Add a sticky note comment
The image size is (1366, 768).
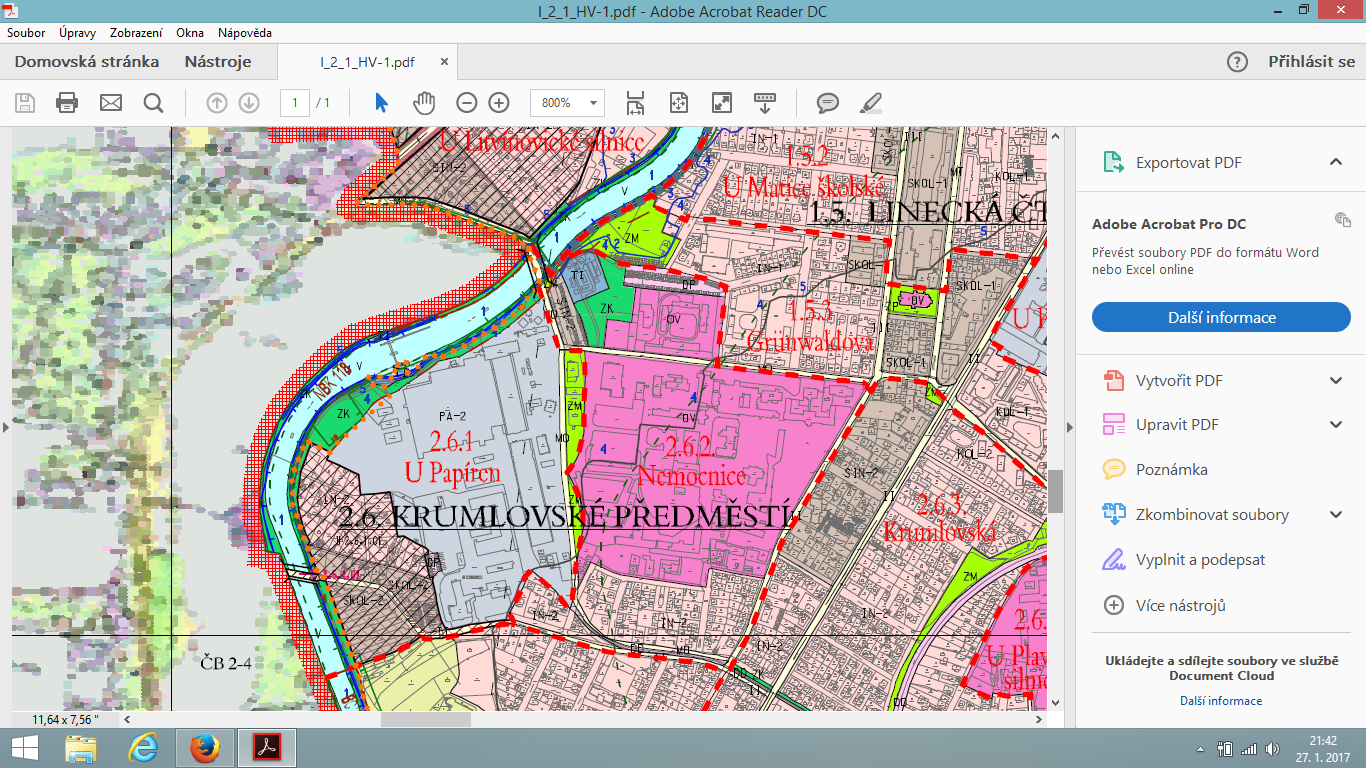827,102
